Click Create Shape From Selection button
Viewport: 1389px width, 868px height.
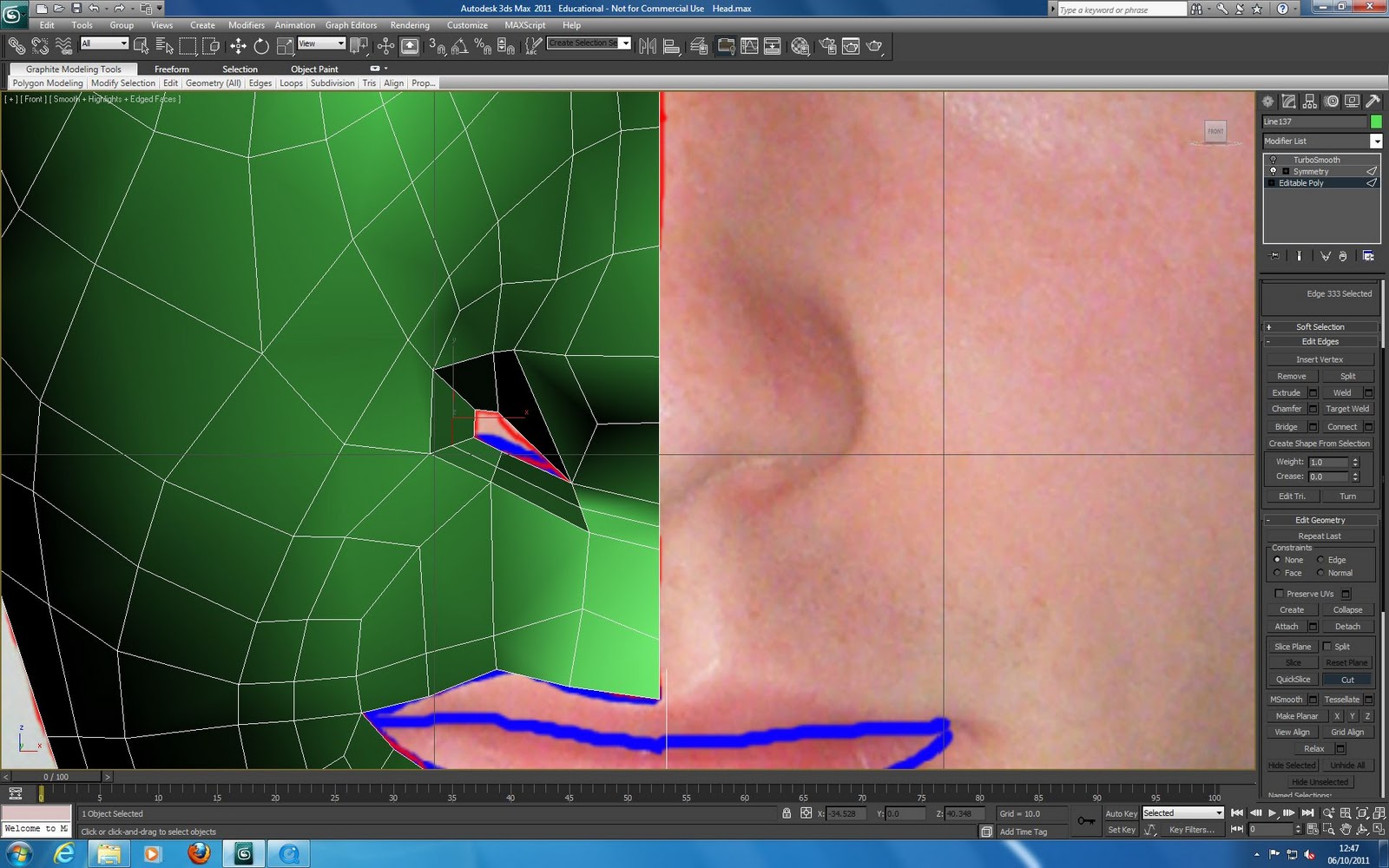click(1320, 444)
